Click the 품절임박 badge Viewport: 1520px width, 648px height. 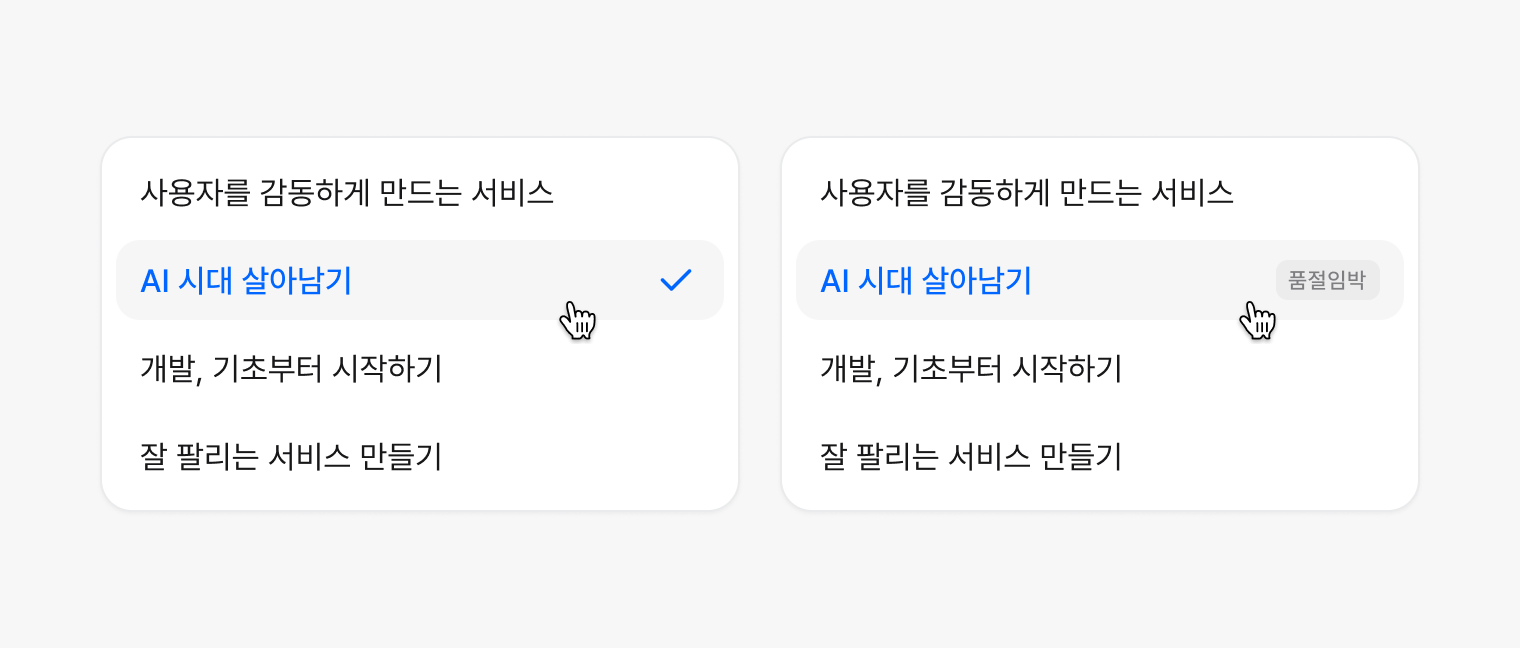1327,280
